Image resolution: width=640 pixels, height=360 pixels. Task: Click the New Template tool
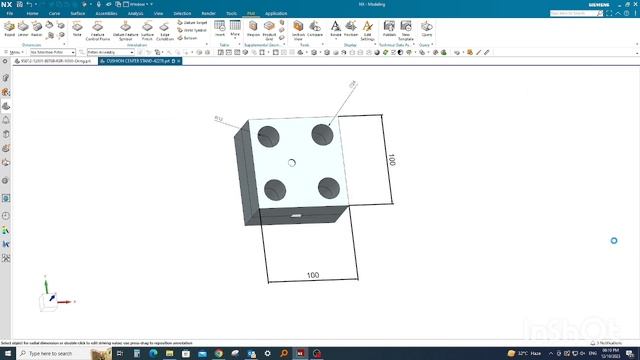(406, 31)
